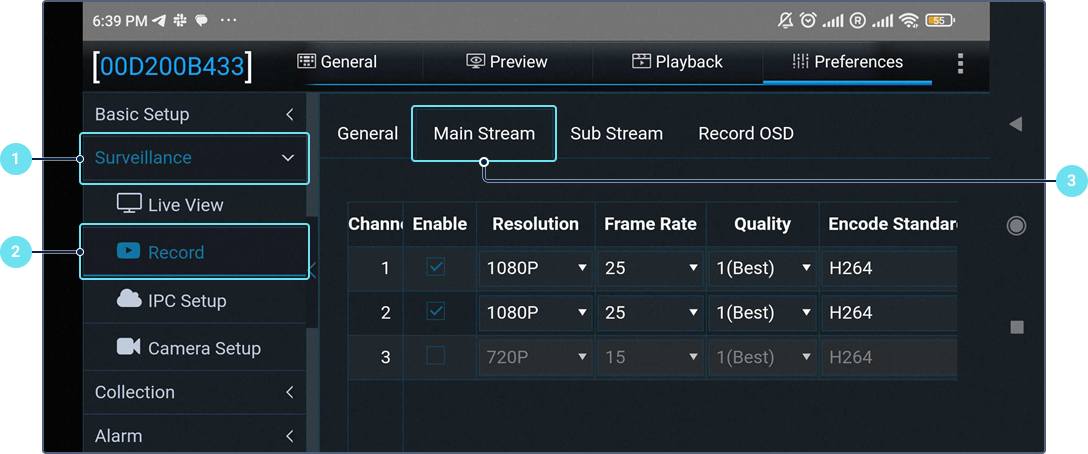Click the IPC Setup cloud icon

129,299
